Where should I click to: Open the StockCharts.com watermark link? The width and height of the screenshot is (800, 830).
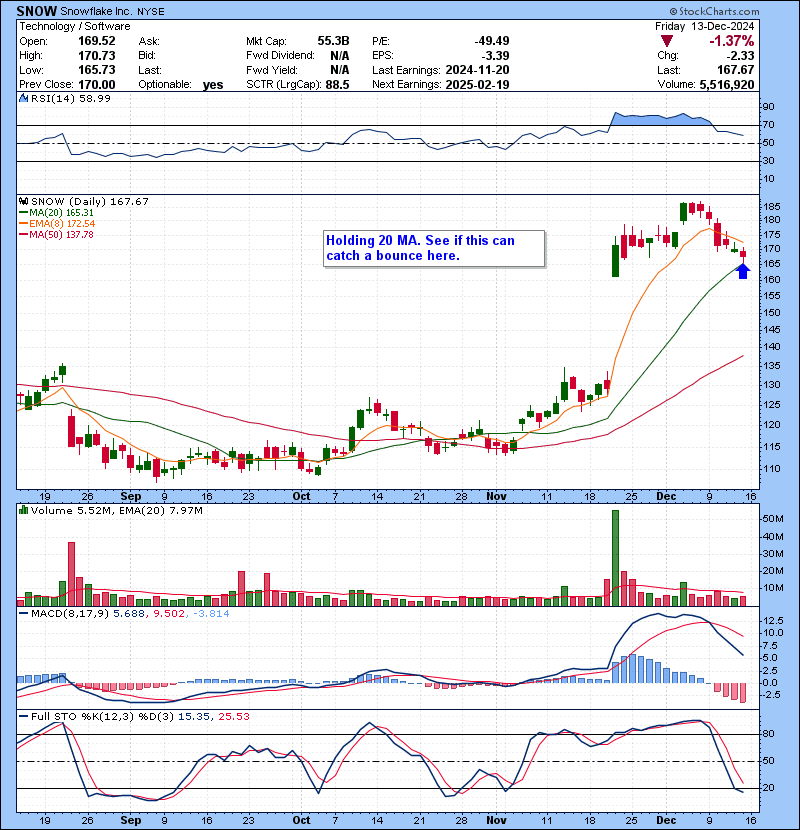714,11
